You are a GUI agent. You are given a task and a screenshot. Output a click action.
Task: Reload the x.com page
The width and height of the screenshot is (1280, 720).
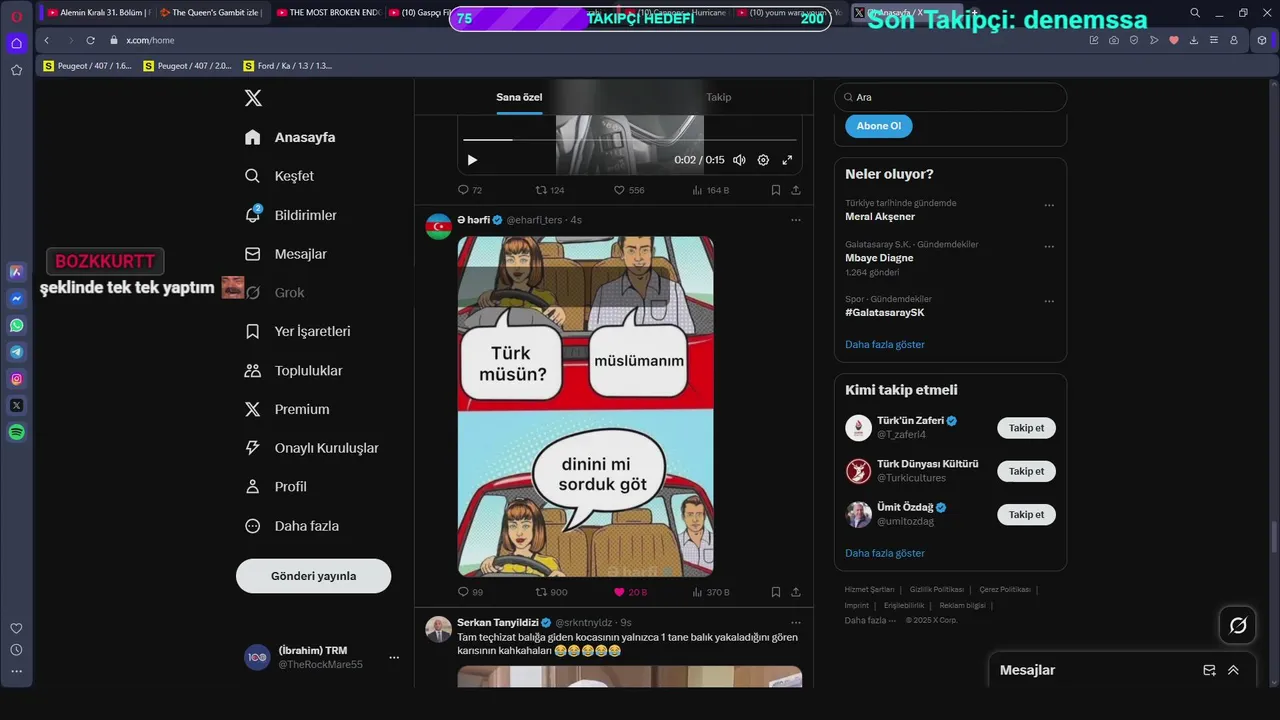point(90,40)
